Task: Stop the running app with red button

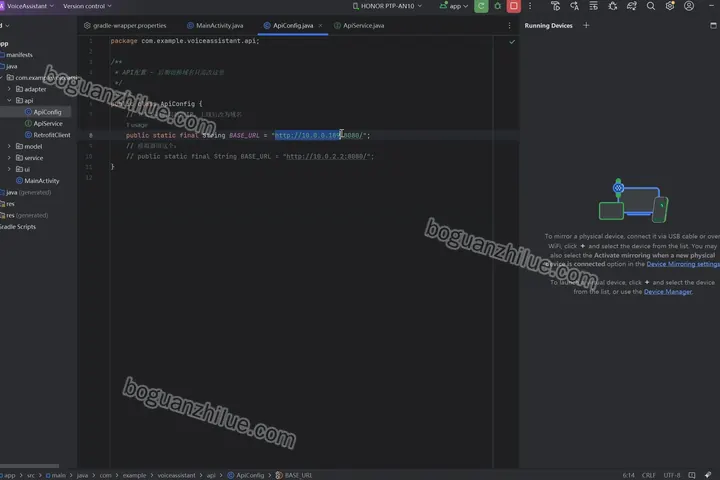Action: click(513, 6)
